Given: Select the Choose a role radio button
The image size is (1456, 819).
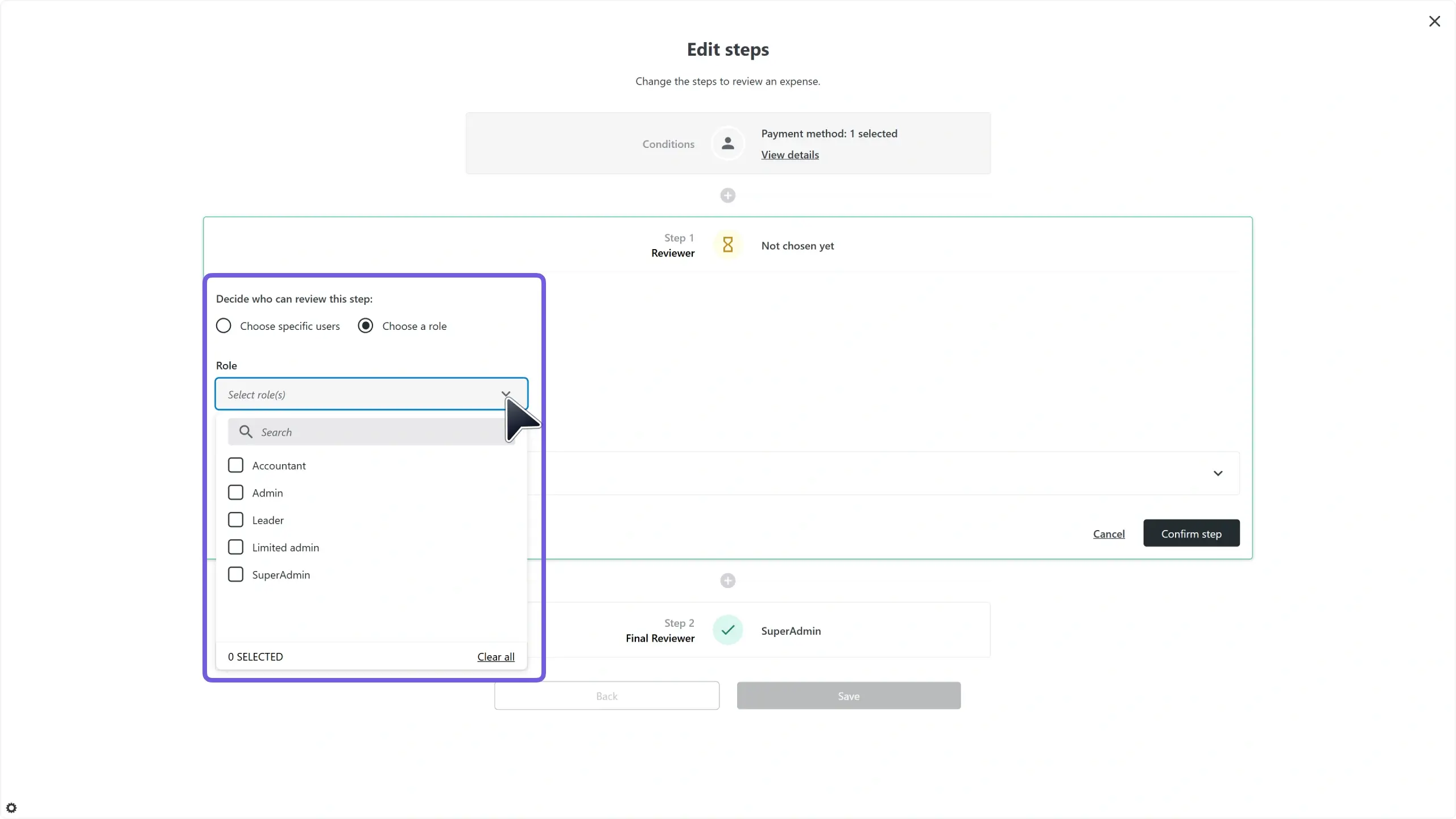Looking at the screenshot, I should 366,326.
